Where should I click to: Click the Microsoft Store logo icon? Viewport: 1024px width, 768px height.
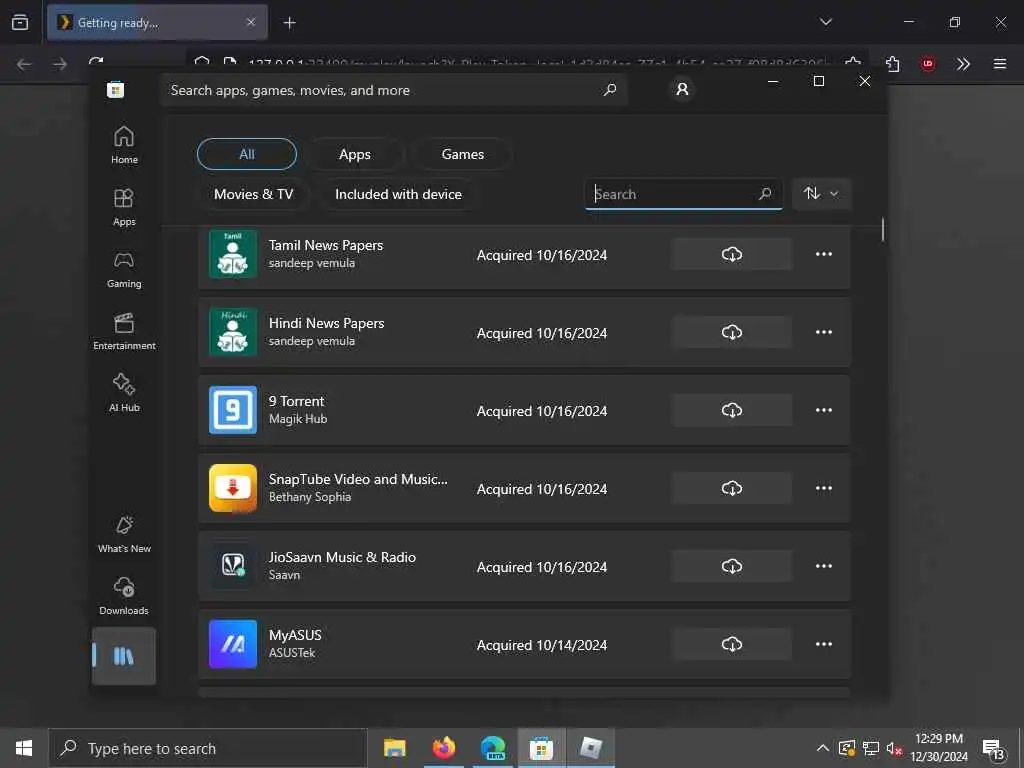point(116,89)
